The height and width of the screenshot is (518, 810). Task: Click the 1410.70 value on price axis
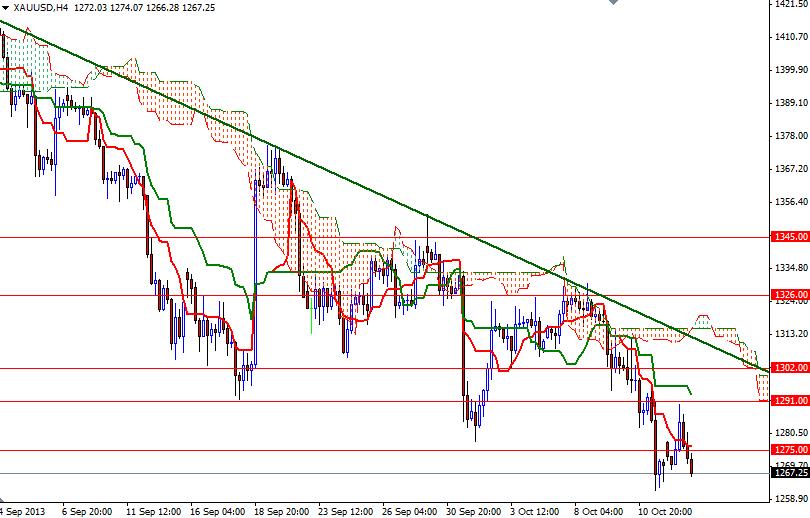point(791,37)
